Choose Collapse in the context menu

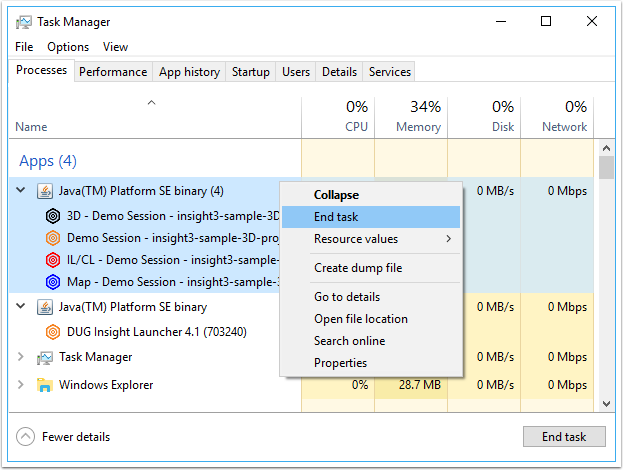371,195
